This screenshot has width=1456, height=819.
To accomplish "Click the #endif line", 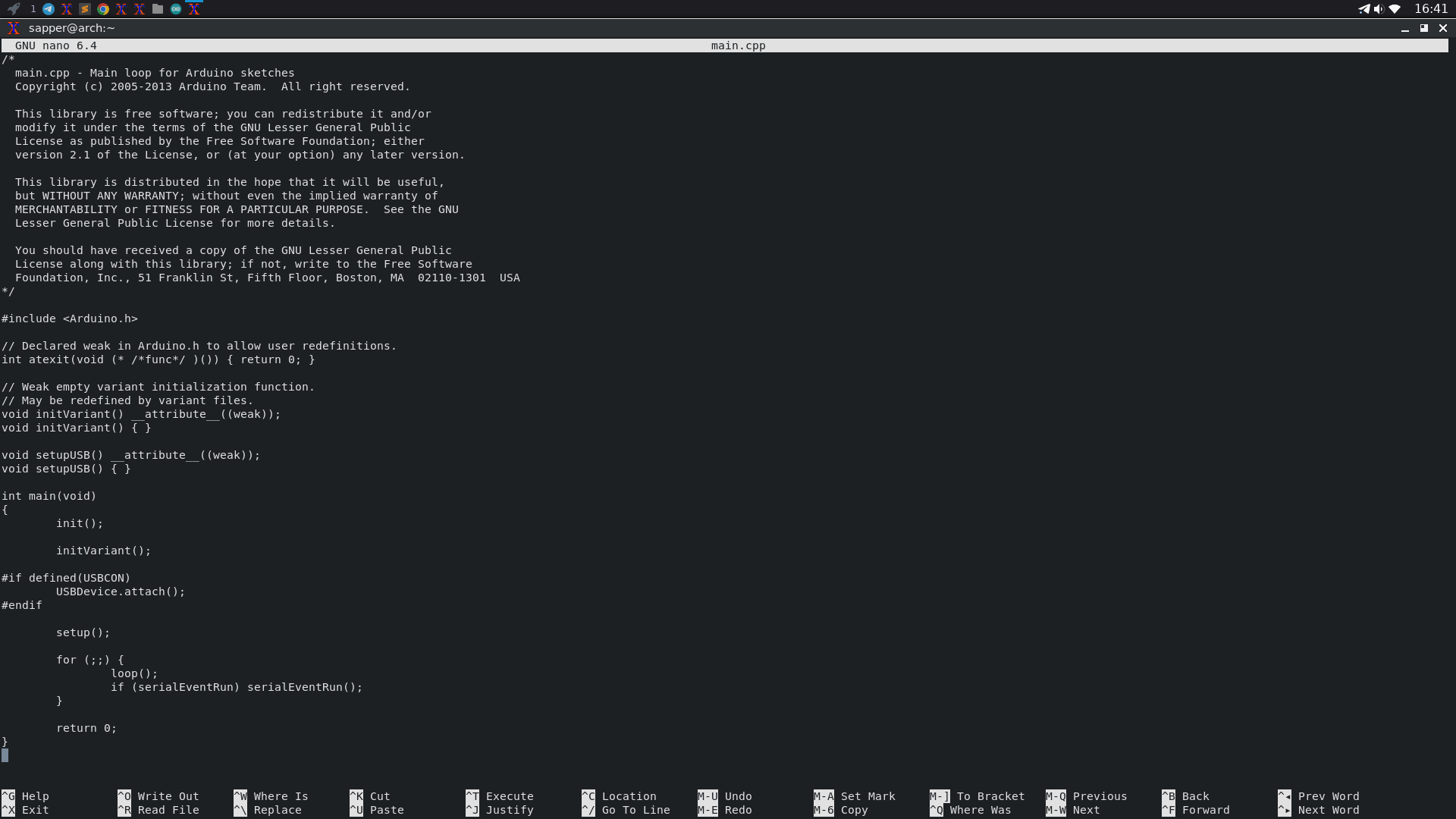I will click(x=22, y=605).
